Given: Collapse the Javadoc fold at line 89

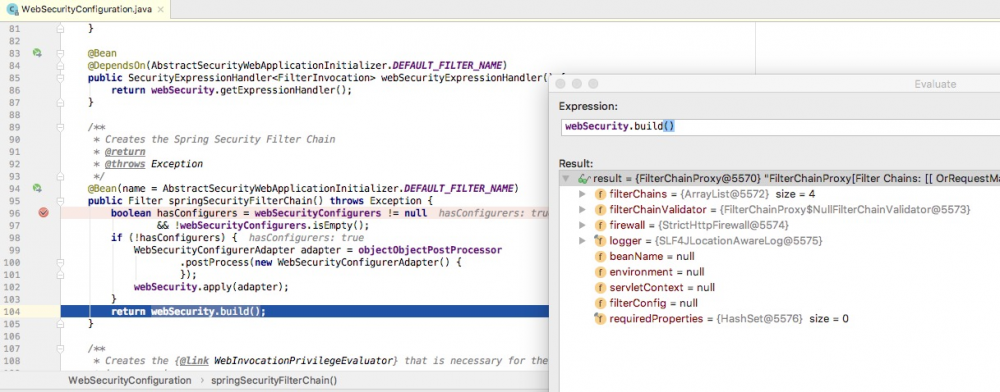Looking at the screenshot, I should [61, 127].
